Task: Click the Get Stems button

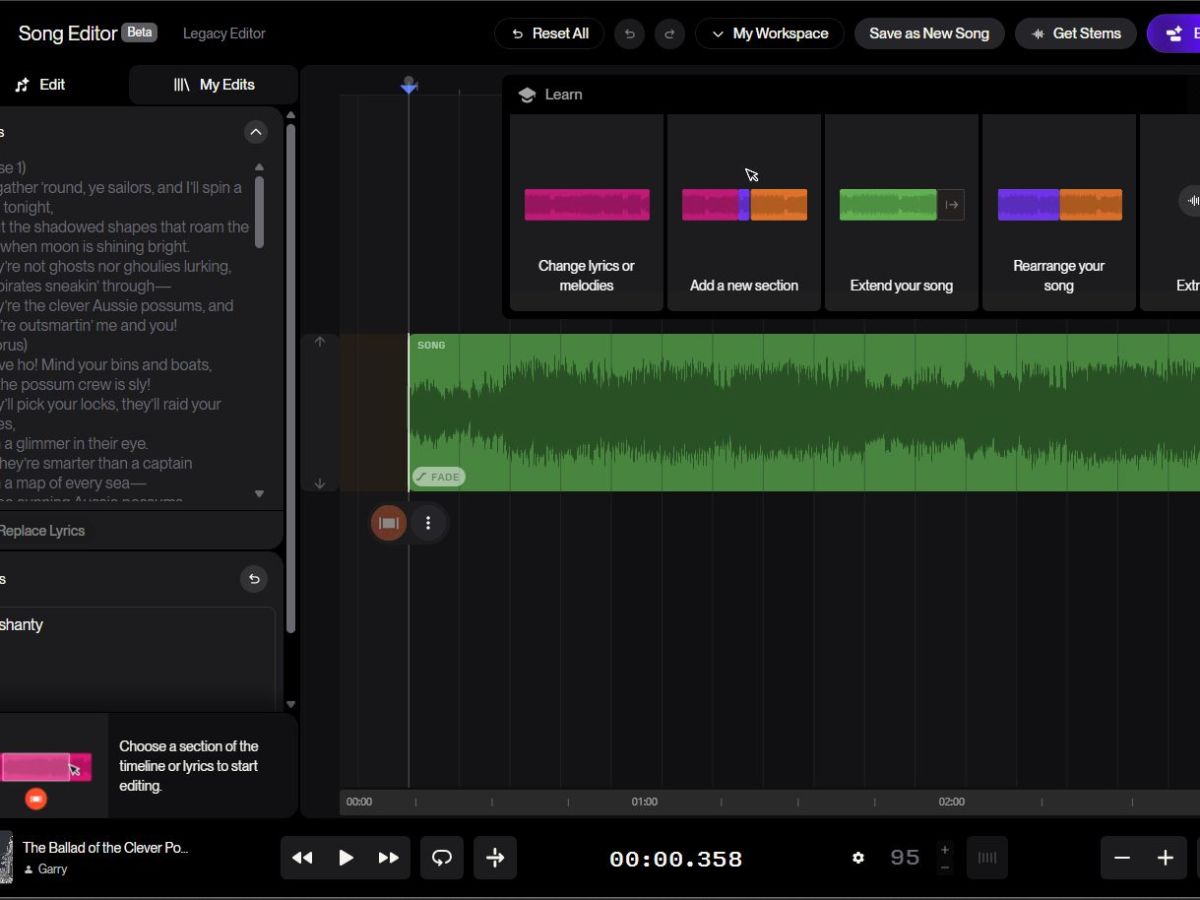Action: click(x=1076, y=33)
